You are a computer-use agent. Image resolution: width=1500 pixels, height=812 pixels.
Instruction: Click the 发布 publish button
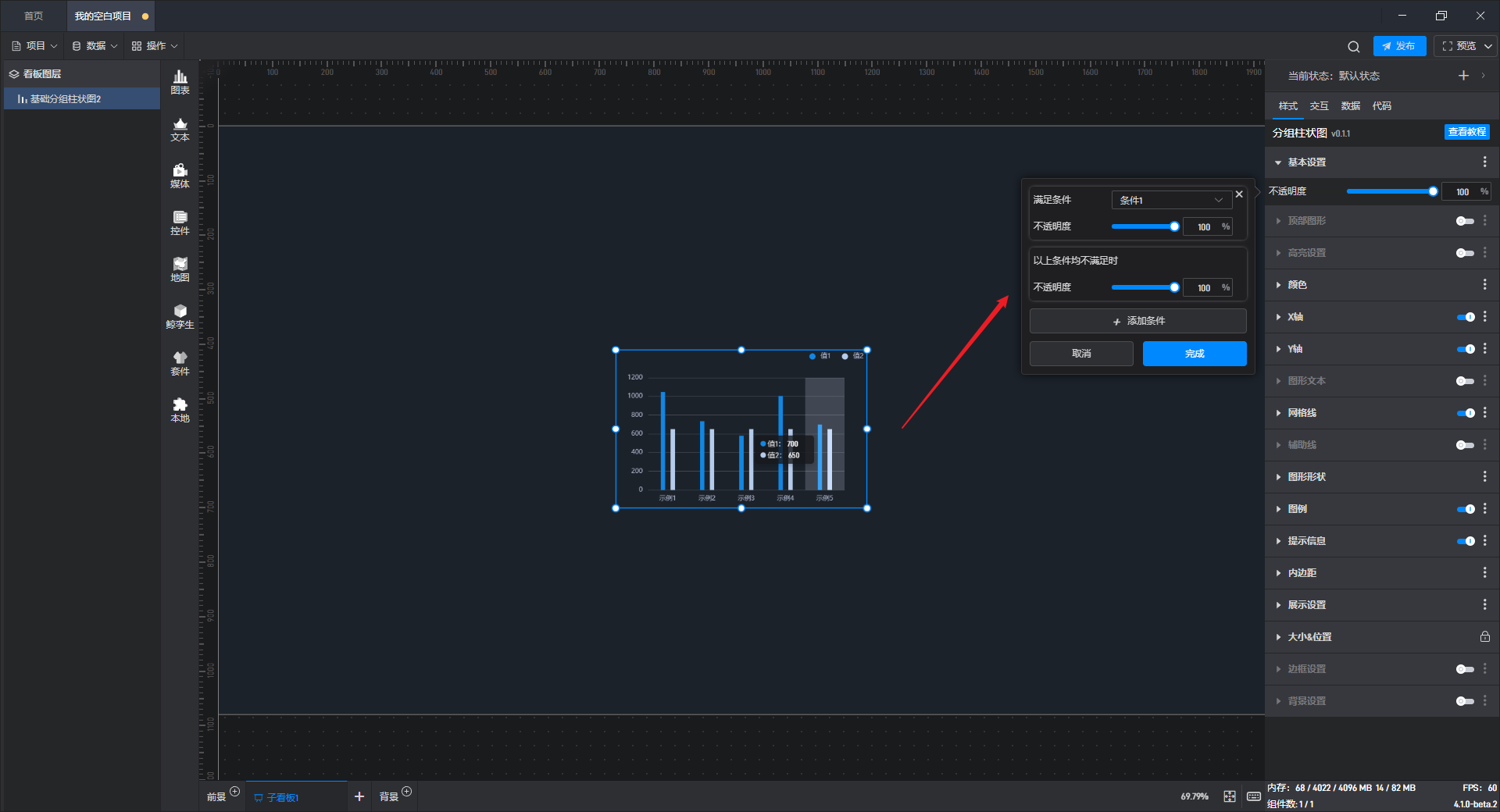[1399, 46]
